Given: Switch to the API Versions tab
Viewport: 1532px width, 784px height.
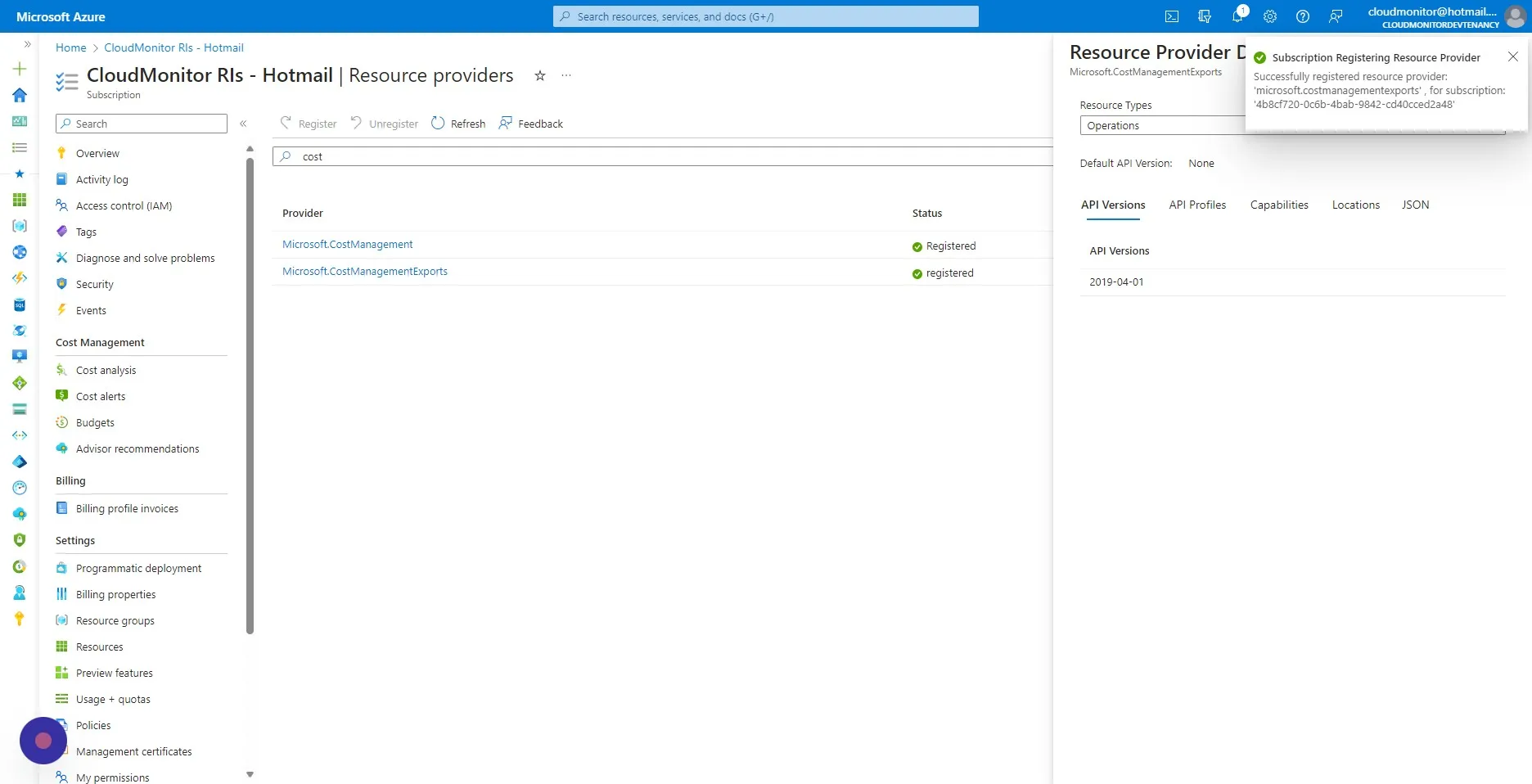Looking at the screenshot, I should pyautogui.click(x=1113, y=205).
